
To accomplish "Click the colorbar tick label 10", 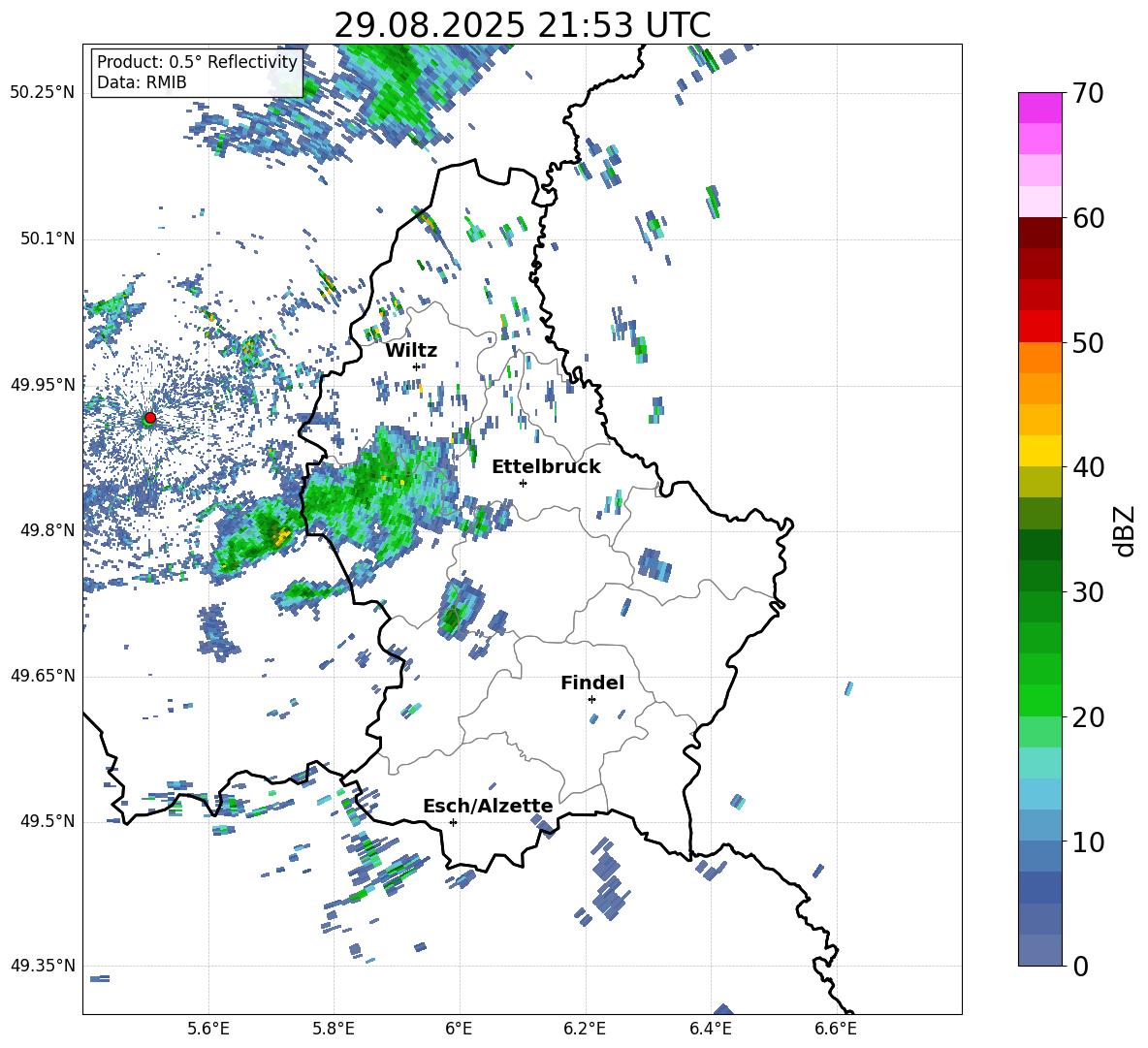I will [1088, 842].
